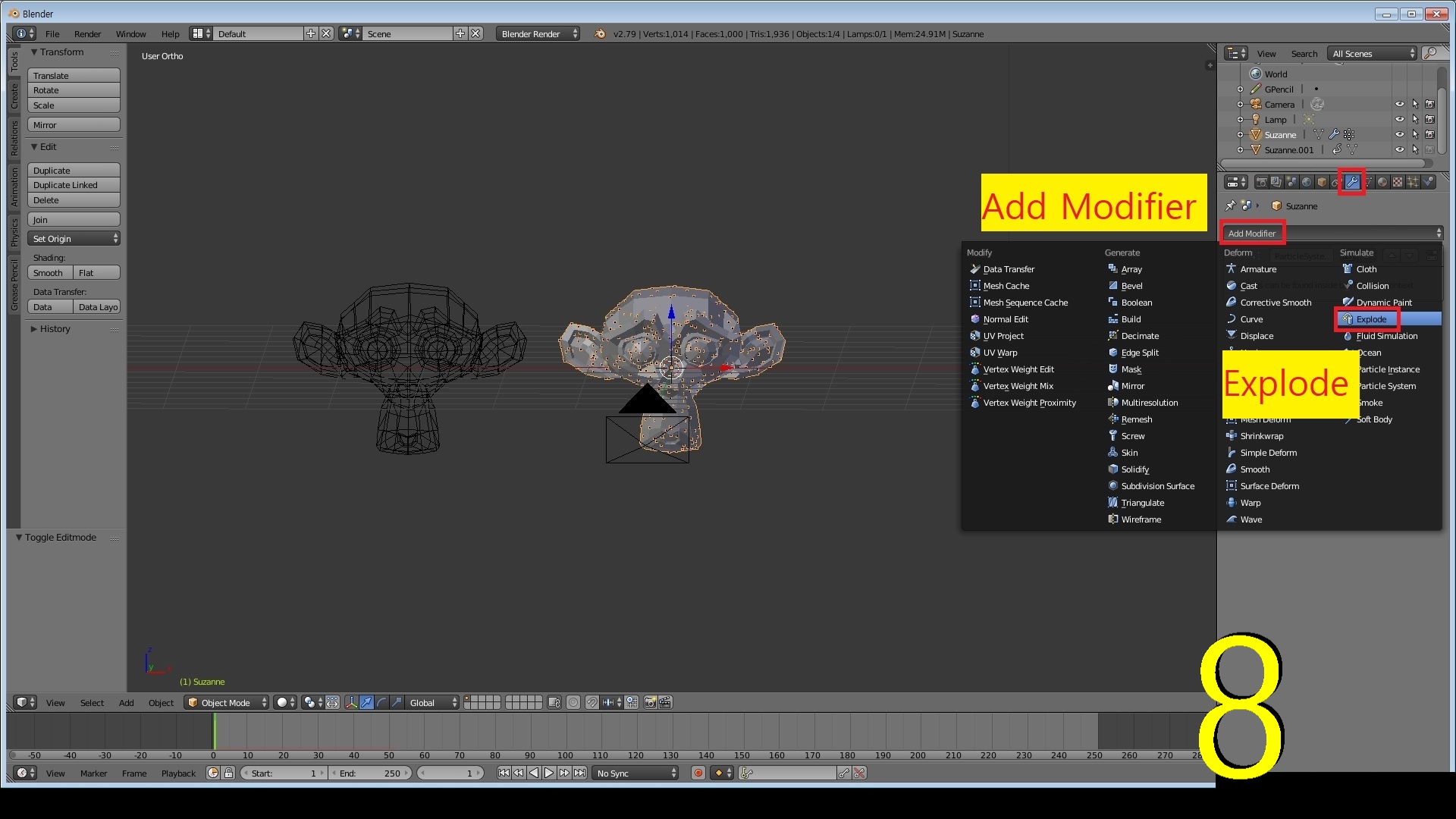
Task: Open the Render Layers properties tab icon
Action: point(1276,182)
